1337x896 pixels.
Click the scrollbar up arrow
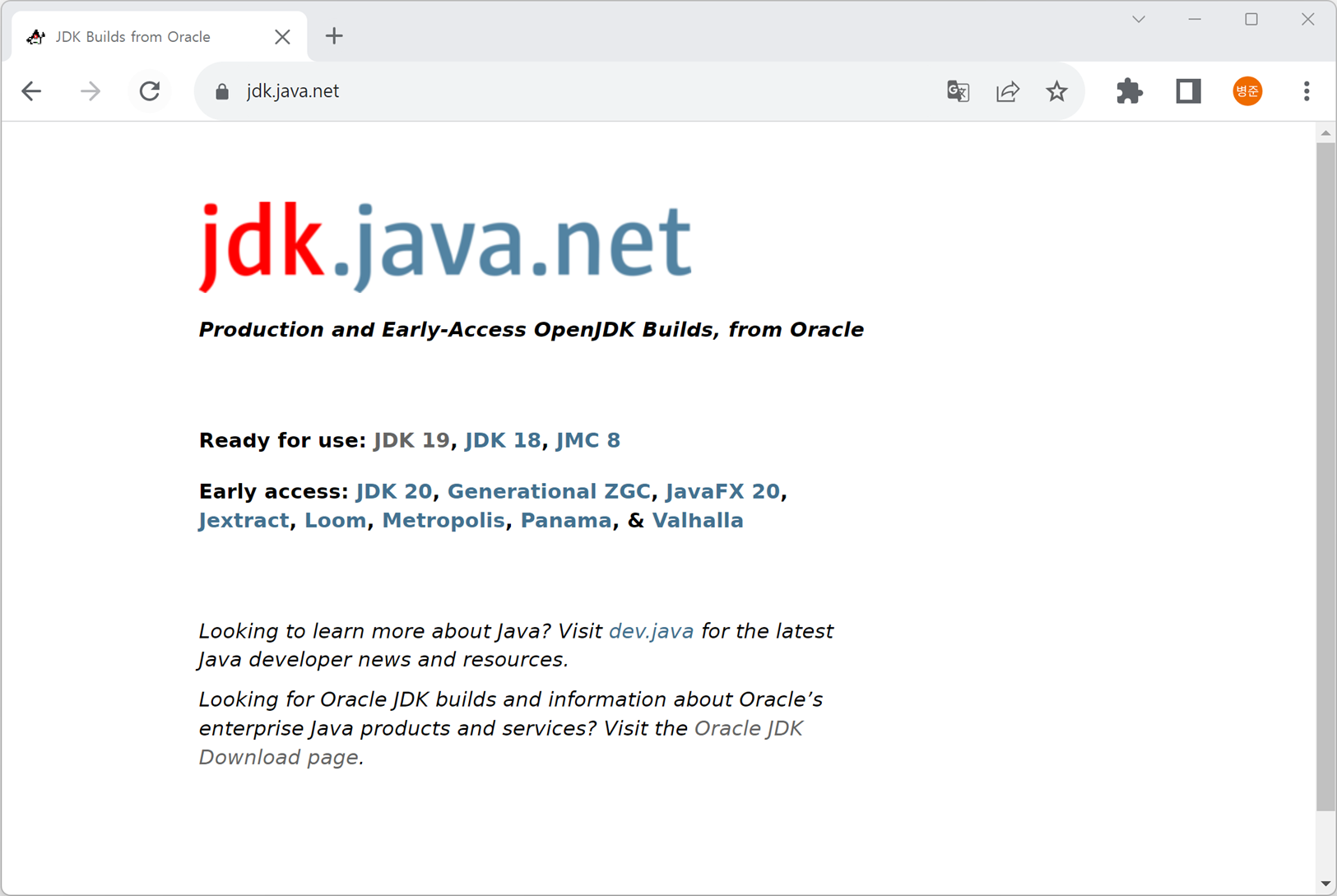1325,132
